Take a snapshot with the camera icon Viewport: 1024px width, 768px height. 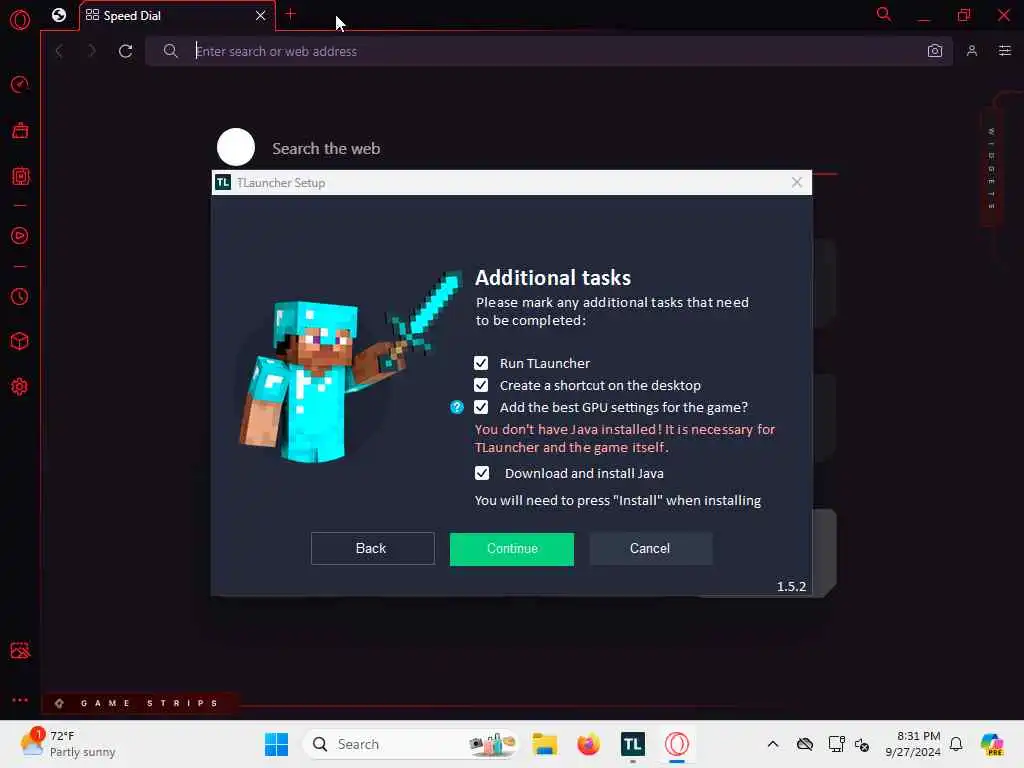coord(935,51)
